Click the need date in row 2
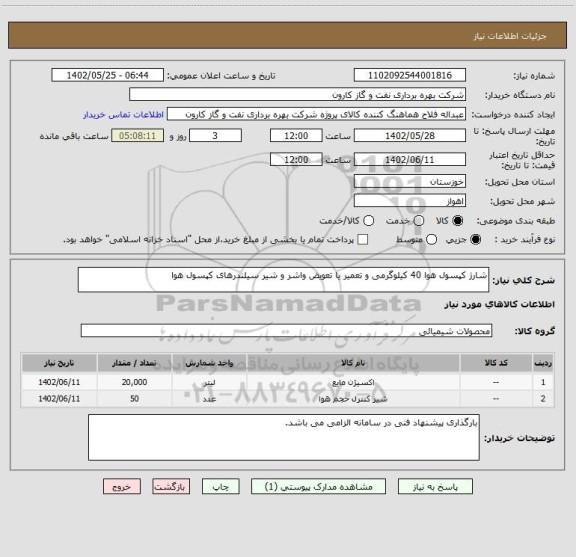 [x=59, y=399]
